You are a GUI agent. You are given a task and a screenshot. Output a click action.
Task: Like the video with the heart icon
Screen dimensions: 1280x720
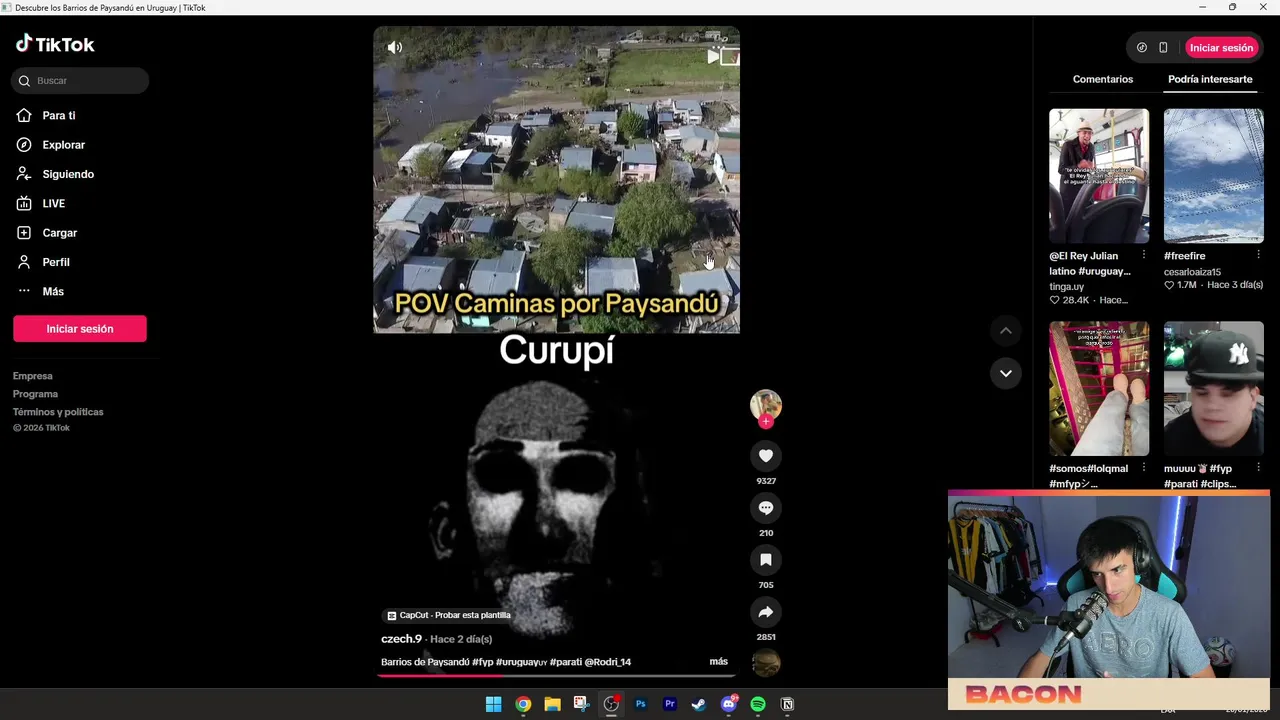766,456
